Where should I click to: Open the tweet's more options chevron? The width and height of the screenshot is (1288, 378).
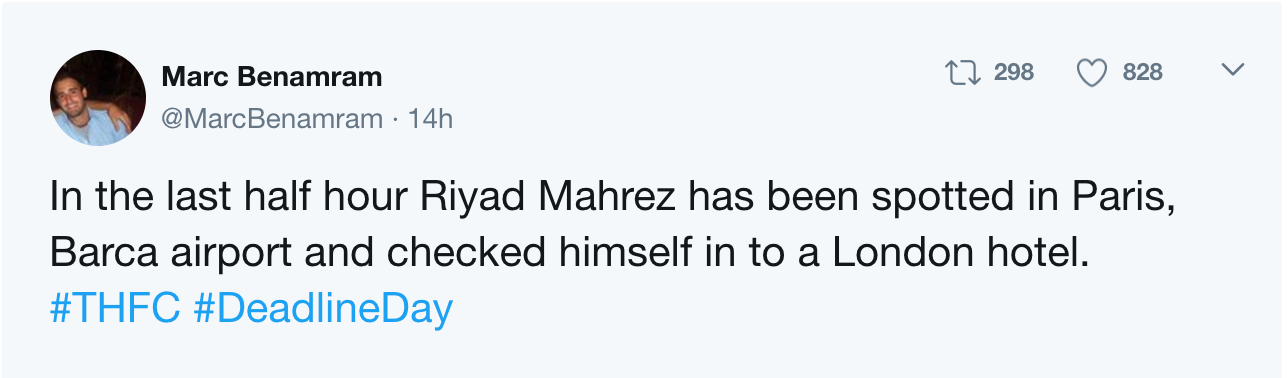1233,70
